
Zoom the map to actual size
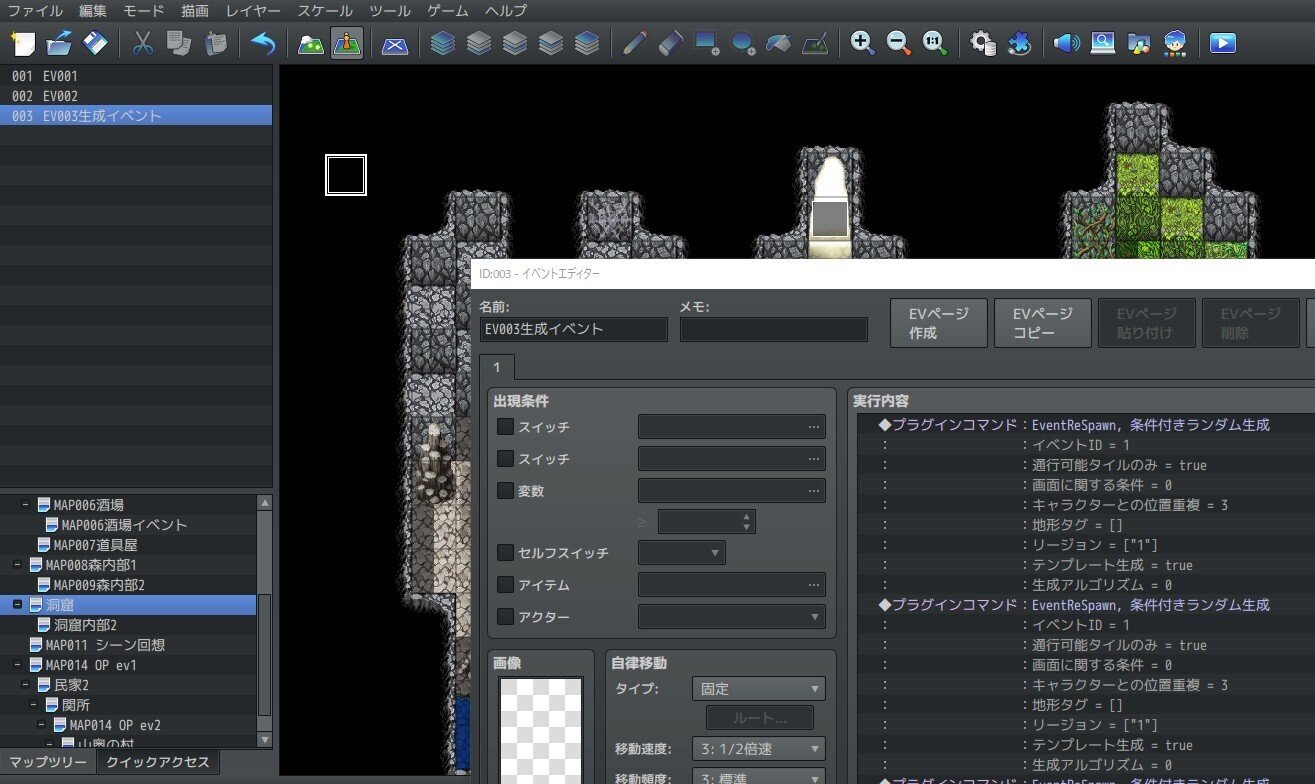[x=932, y=43]
